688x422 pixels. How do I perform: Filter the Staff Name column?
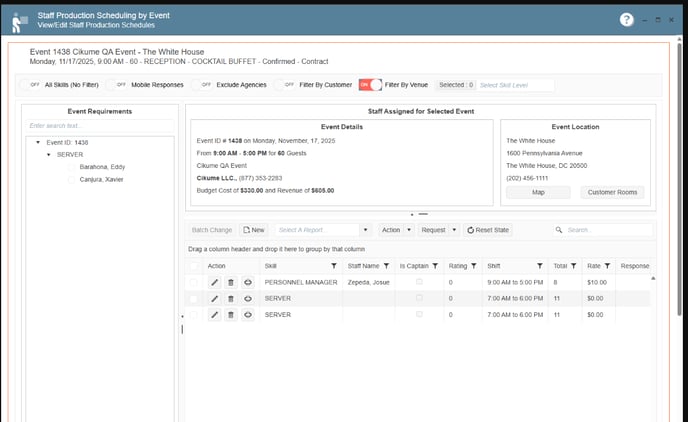386,266
